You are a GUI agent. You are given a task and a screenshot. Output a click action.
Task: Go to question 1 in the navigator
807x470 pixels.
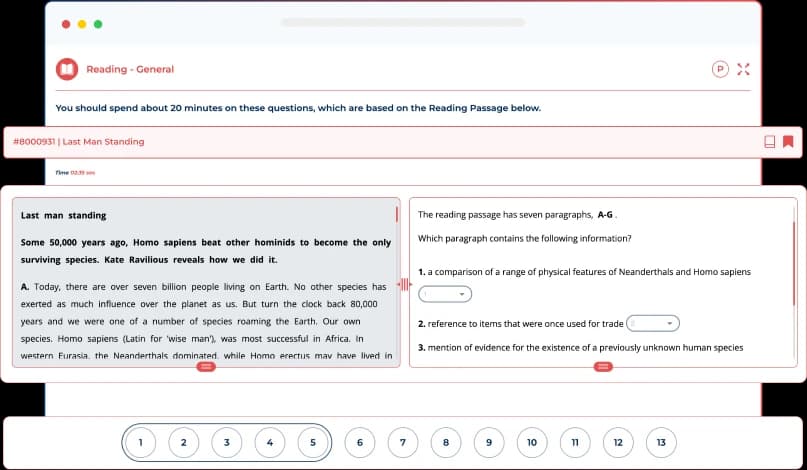141,442
